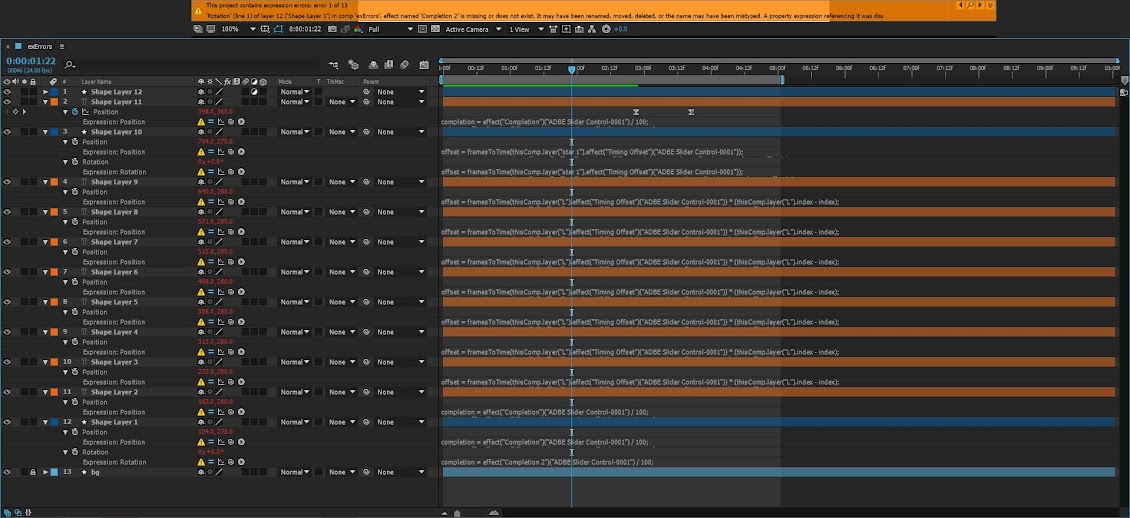Toggle adjustment layer switch on Shape Layer 12
Viewport: 1130px width, 518px height.
[254, 92]
